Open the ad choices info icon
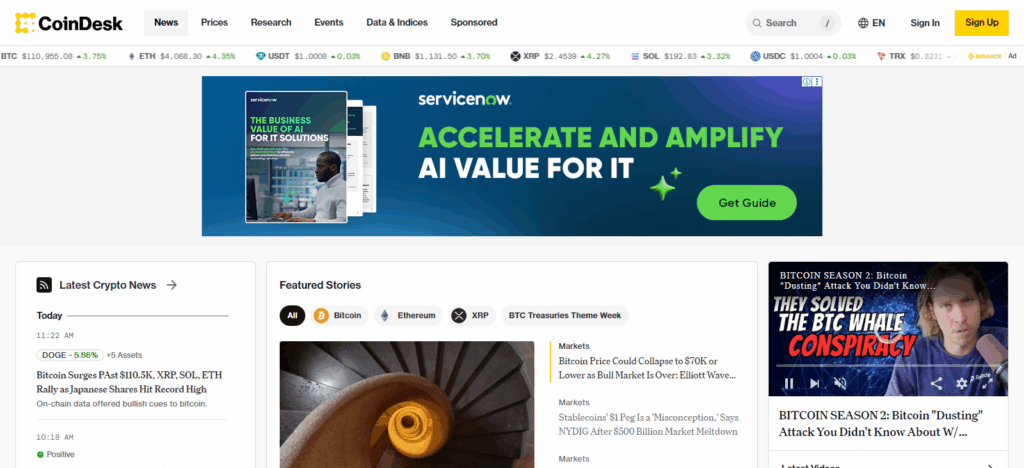This screenshot has width=1024, height=468. (807, 82)
